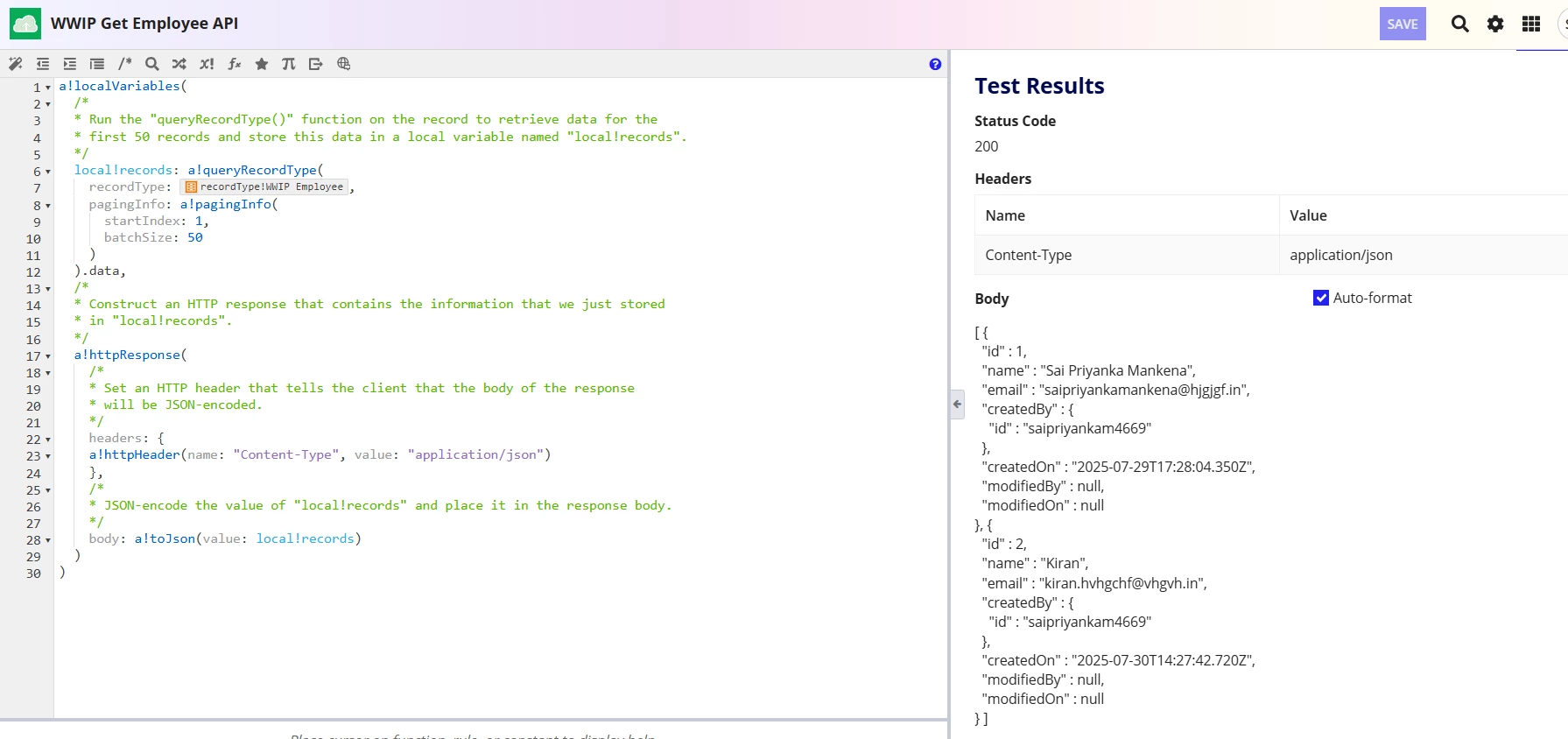Viewport: 1568px width, 739px height.
Task: Toggle comment using the /* icon
Action: [125, 64]
